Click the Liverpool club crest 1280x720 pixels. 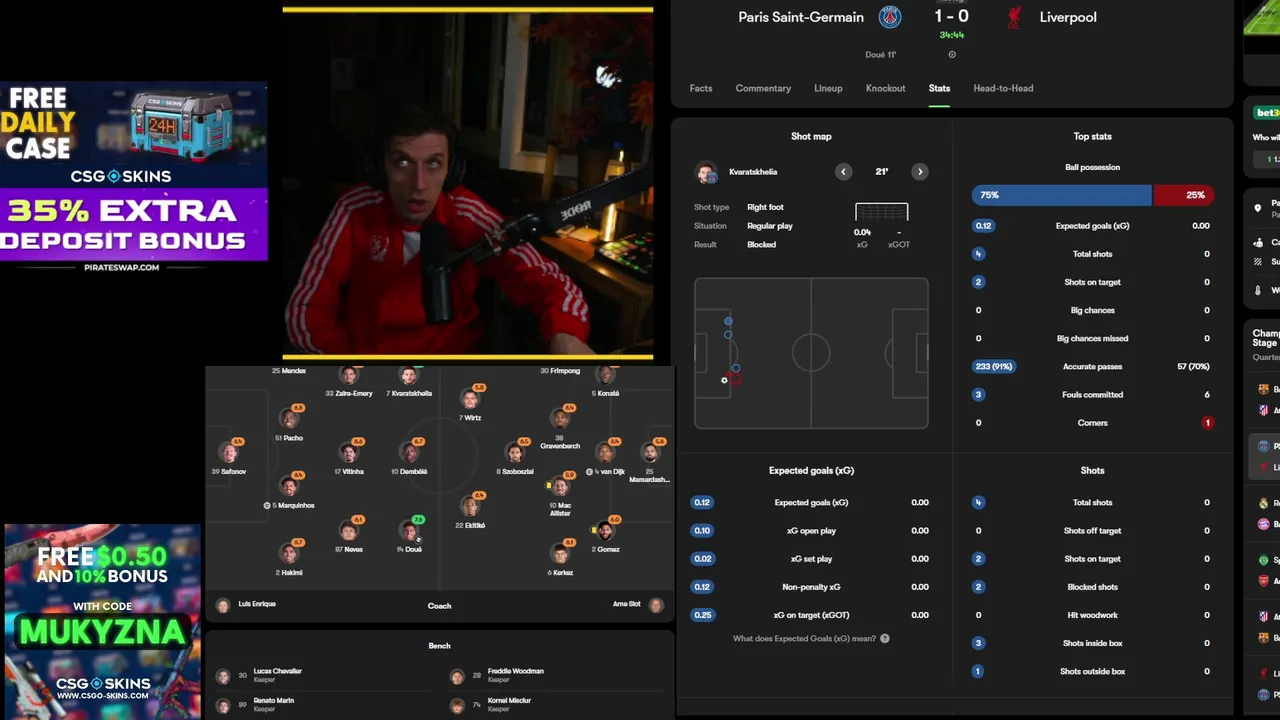pos(1014,17)
